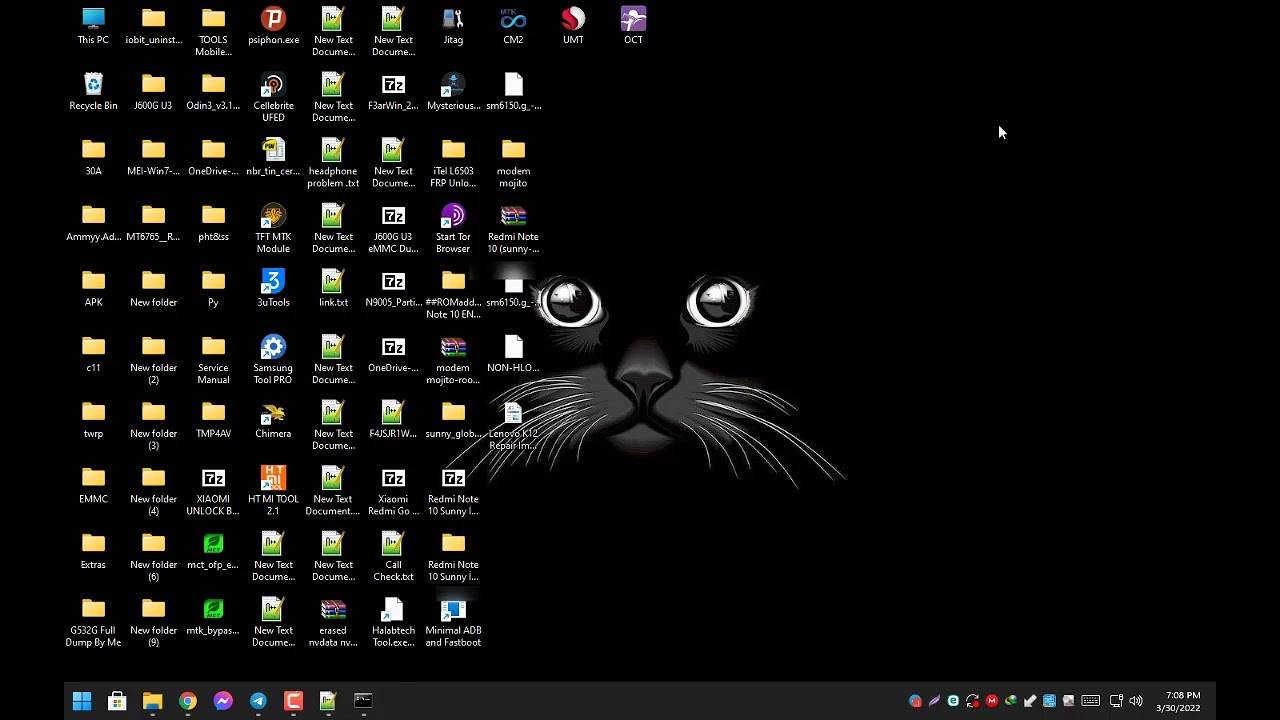Select the headphone problem .txt file
Screen dimensions: 1280x720
pos(333,163)
